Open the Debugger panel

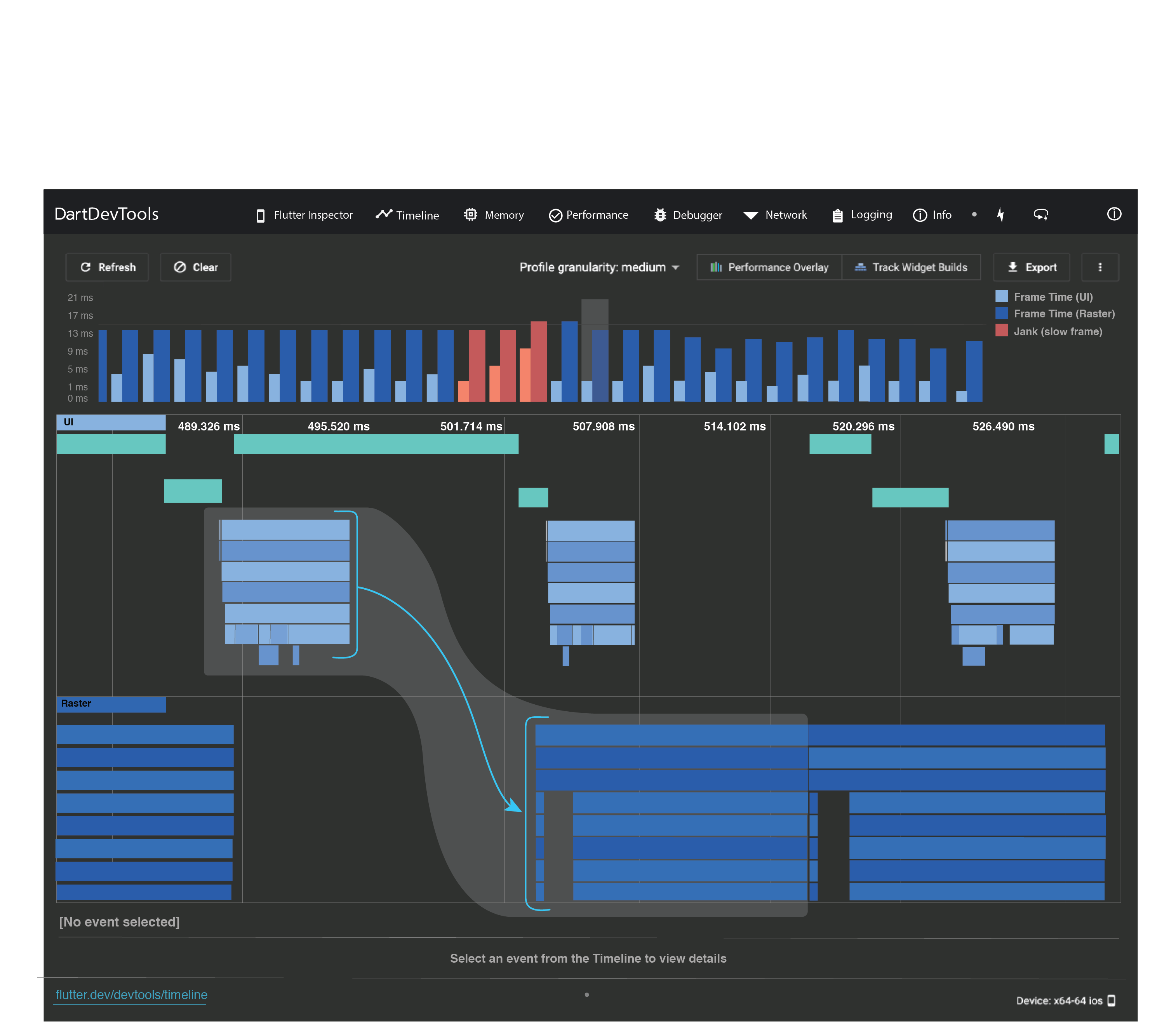[x=688, y=214]
